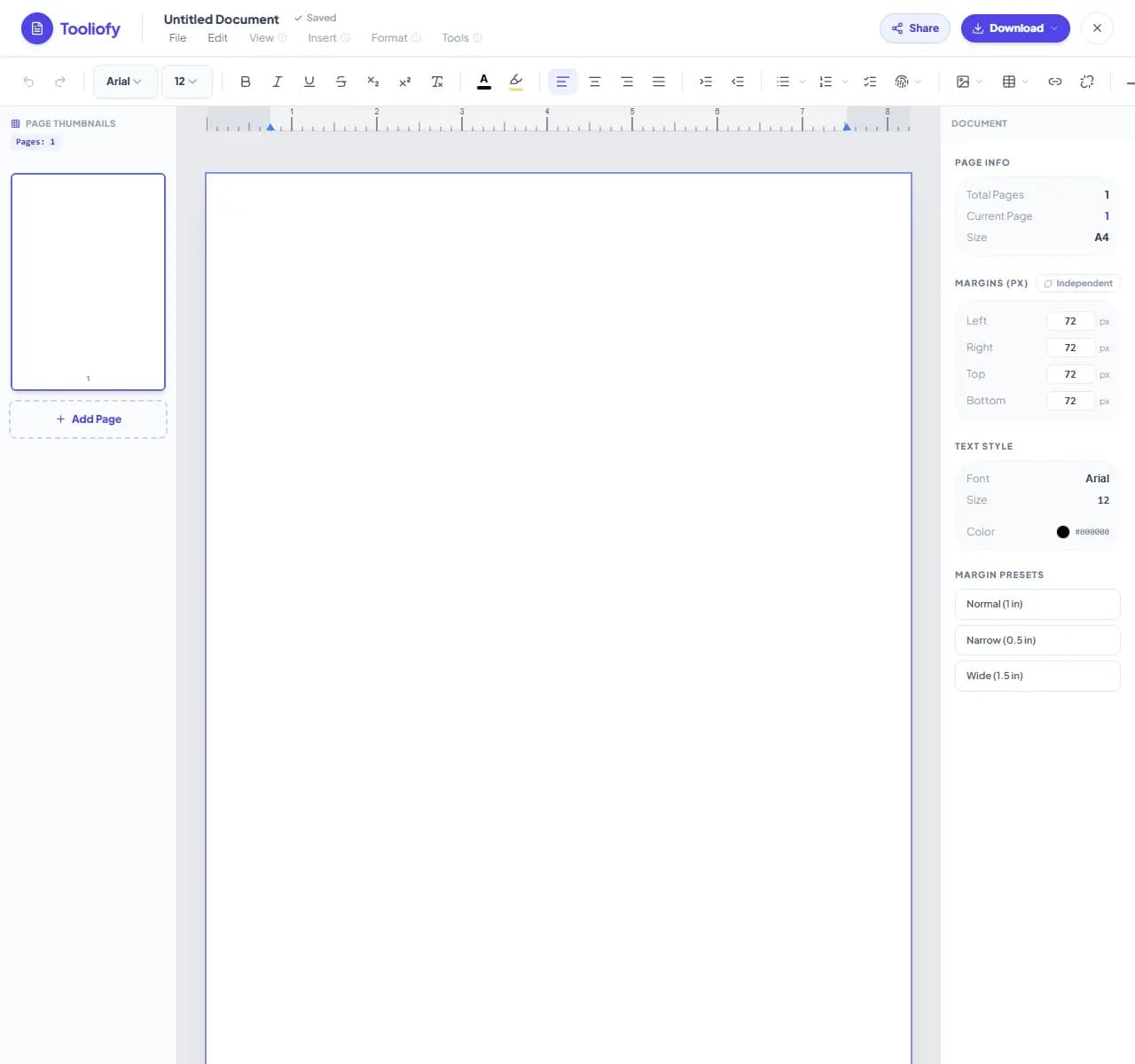Image resolution: width=1135 pixels, height=1064 pixels.
Task: Open the File menu
Action: click(177, 38)
